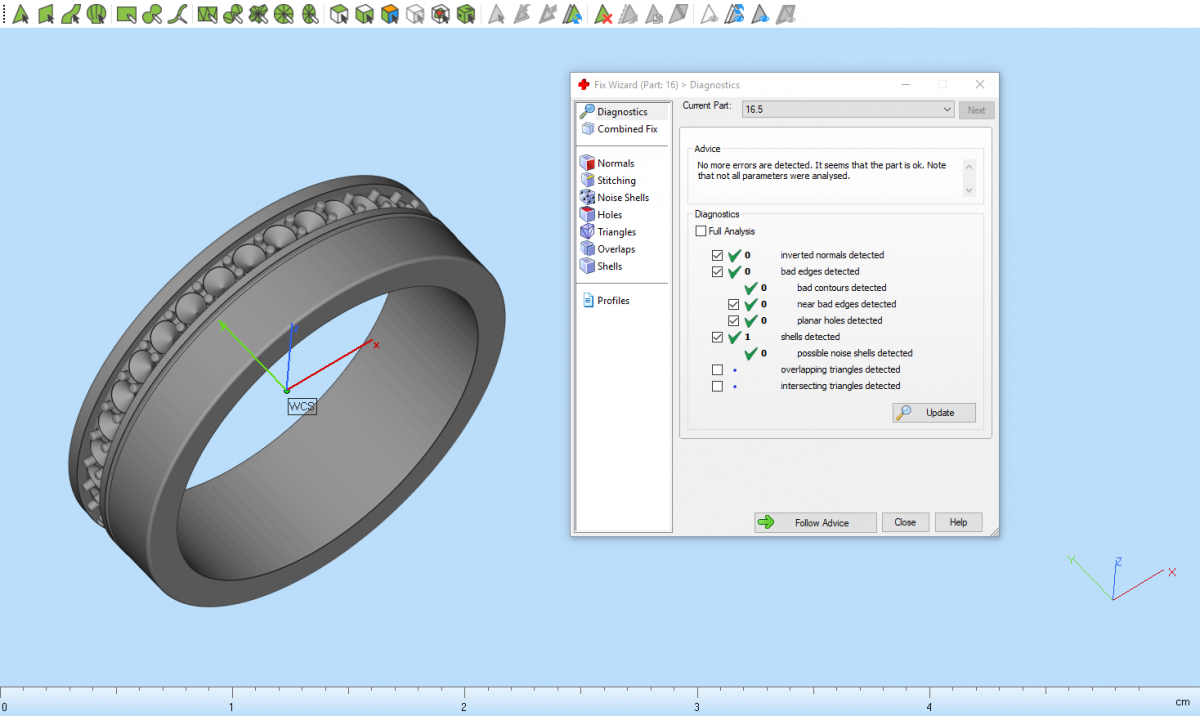Click the orange and blue cube toolbar icon

pyautogui.click(x=390, y=14)
